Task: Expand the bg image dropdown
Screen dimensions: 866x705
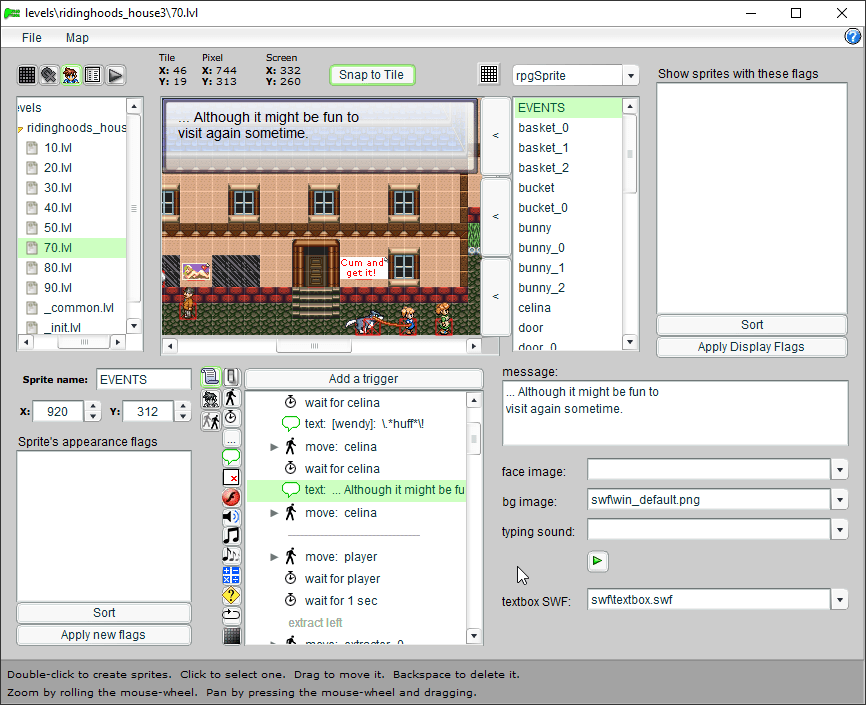Action: [839, 500]
